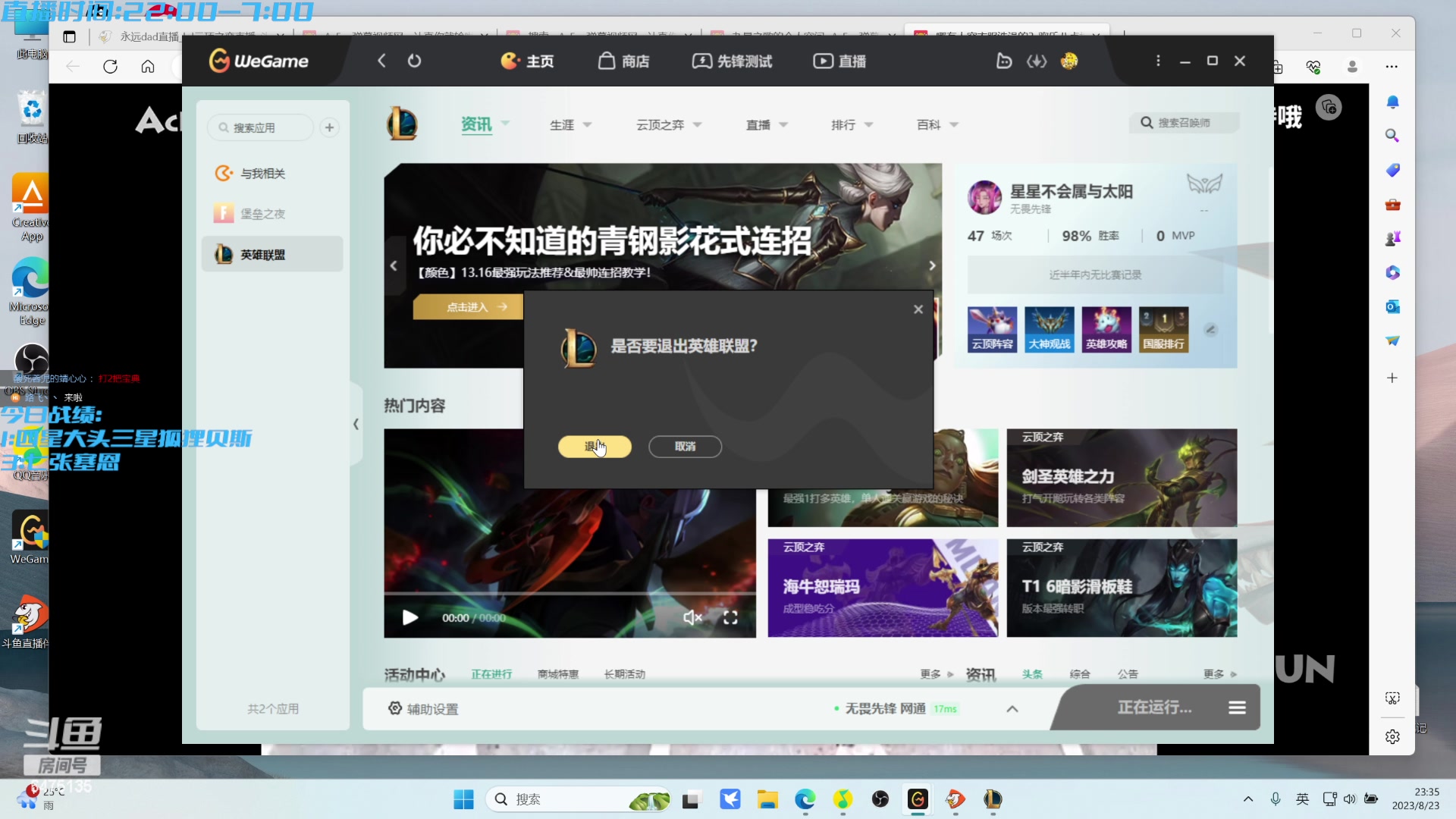Open File Explorer from the taskbar

tap(767, 799)
